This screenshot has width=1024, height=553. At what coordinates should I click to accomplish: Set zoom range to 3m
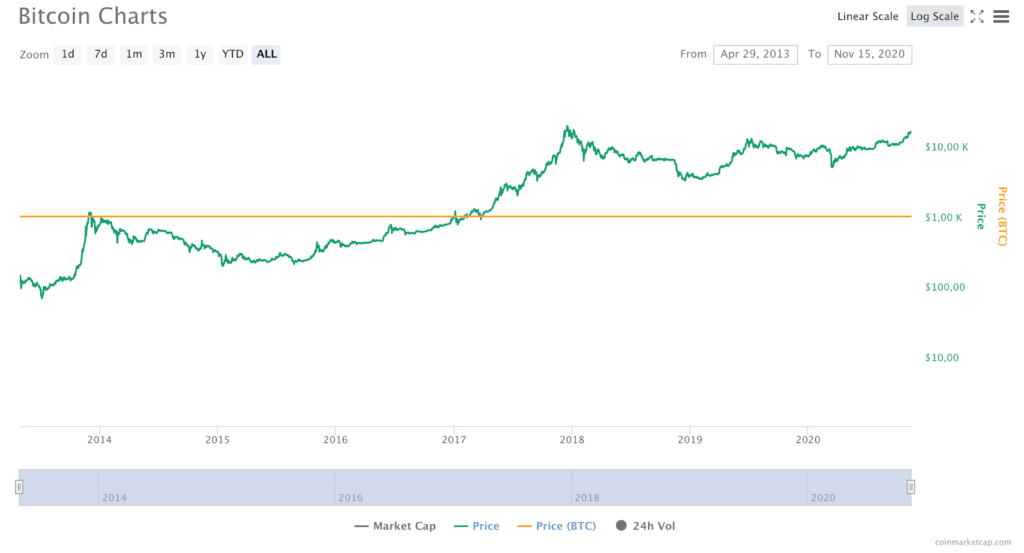[x=167, y=54]
